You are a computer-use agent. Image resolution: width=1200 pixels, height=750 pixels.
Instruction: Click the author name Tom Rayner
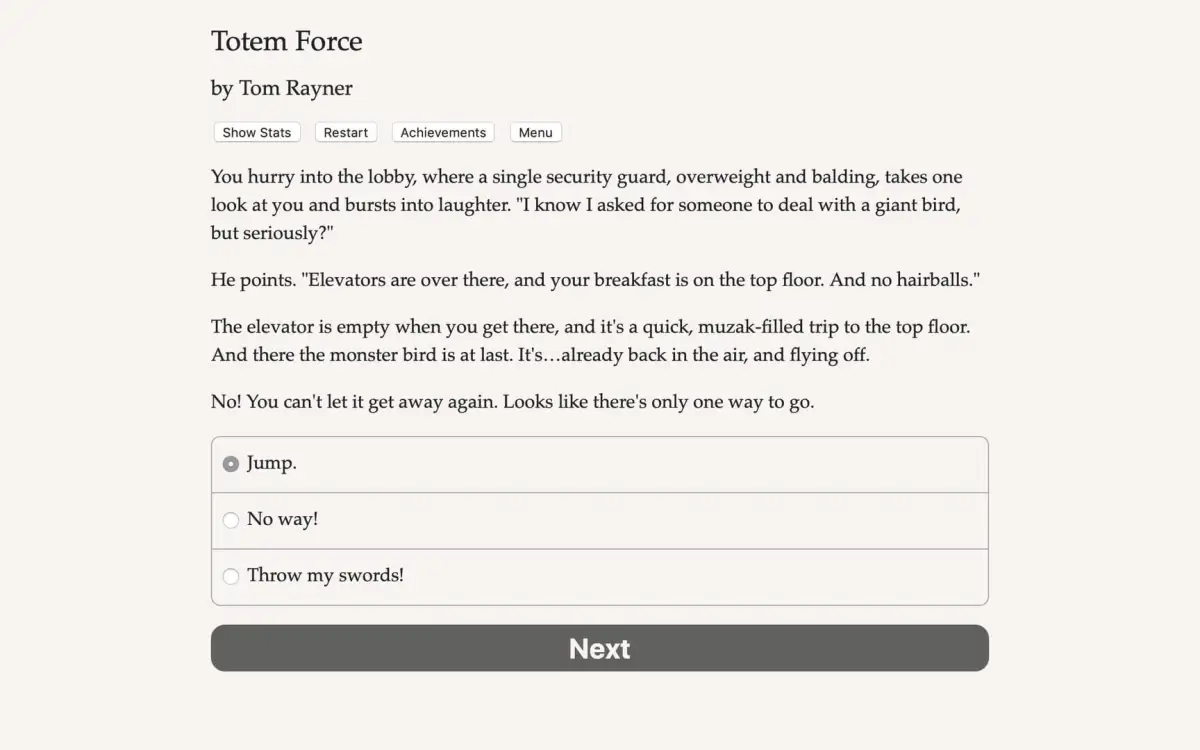[x=281, y=89]
